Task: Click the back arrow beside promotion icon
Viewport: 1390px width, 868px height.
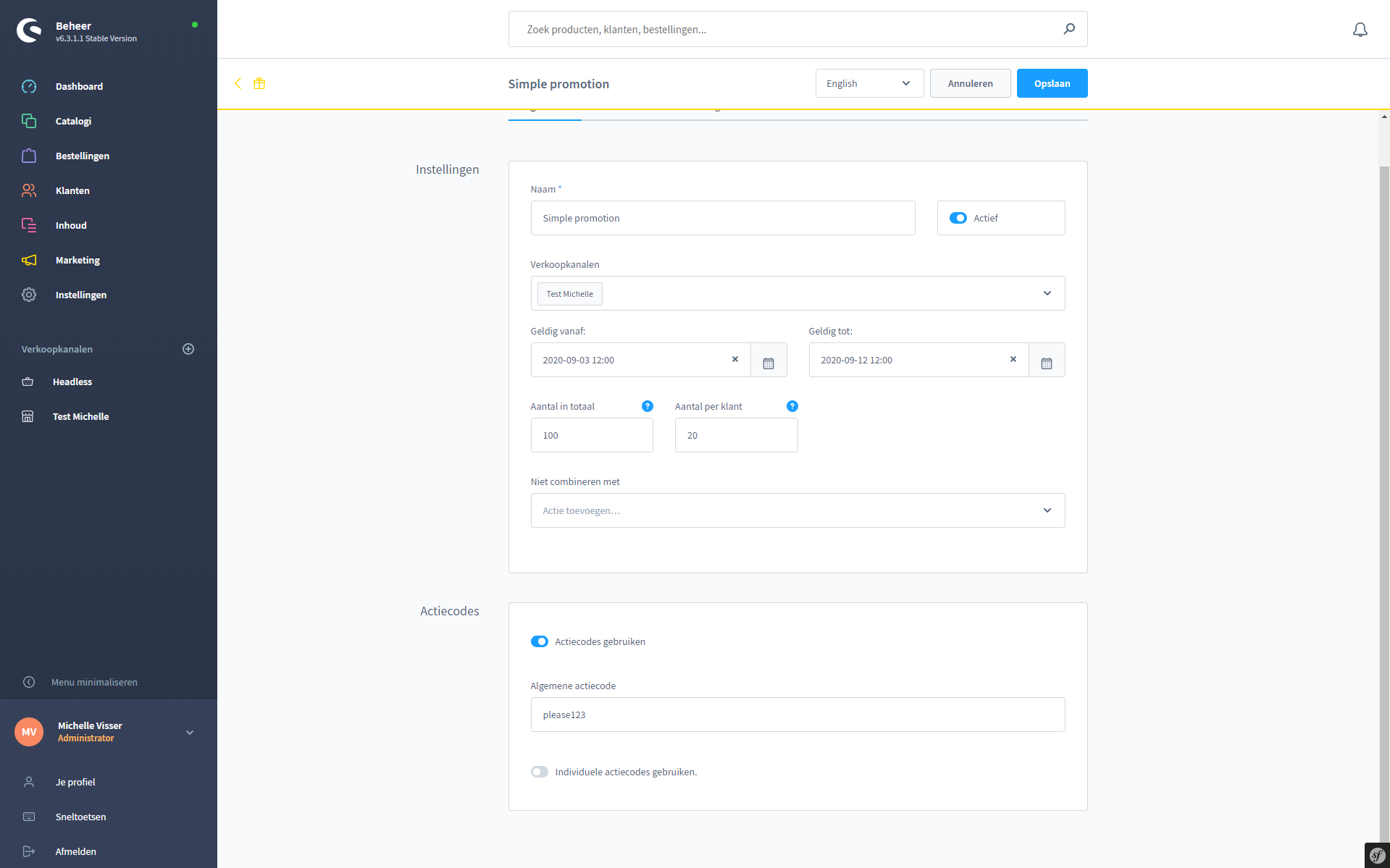Action: pos(238,84)
